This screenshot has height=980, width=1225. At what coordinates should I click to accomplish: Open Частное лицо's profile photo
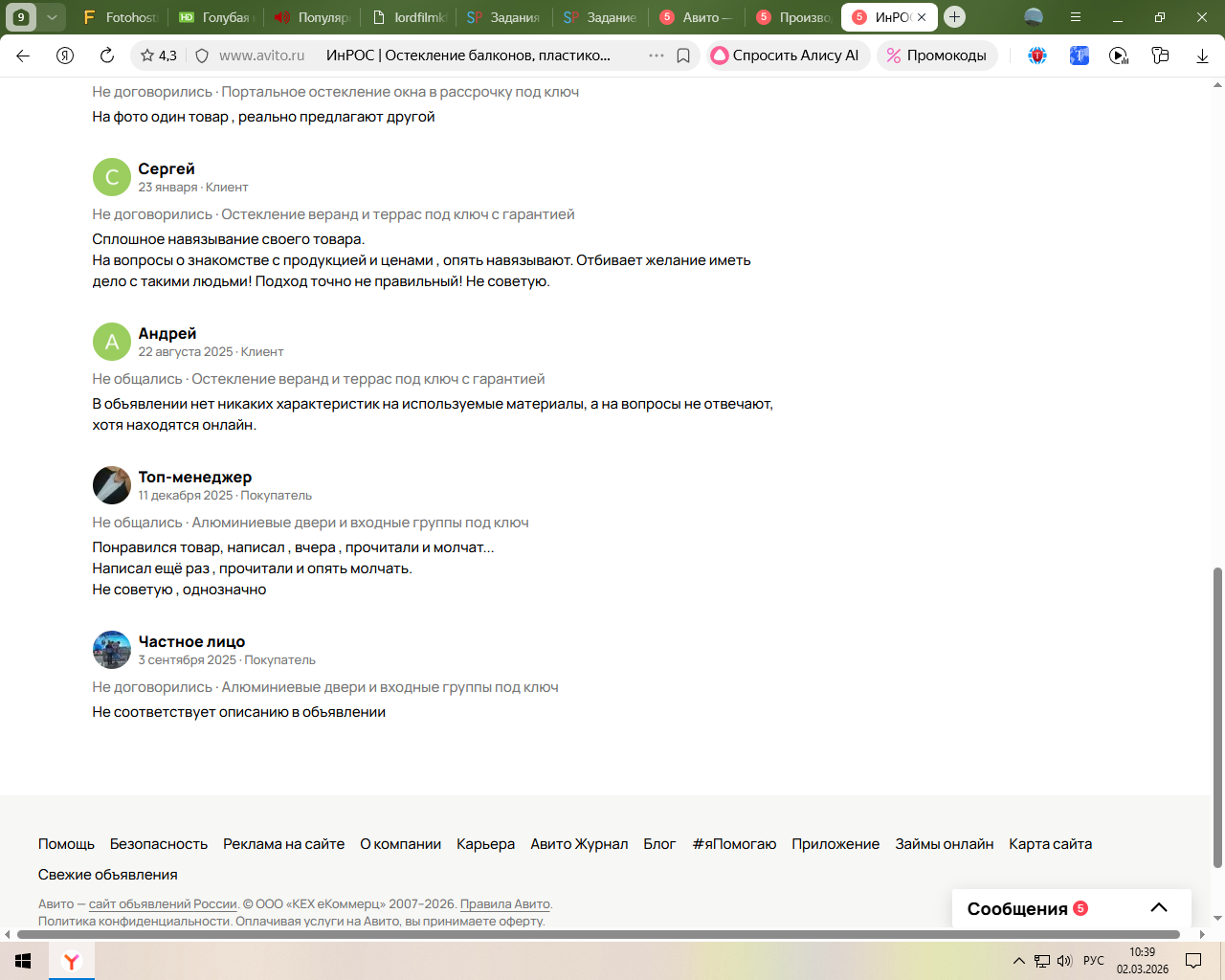point(112,650)
